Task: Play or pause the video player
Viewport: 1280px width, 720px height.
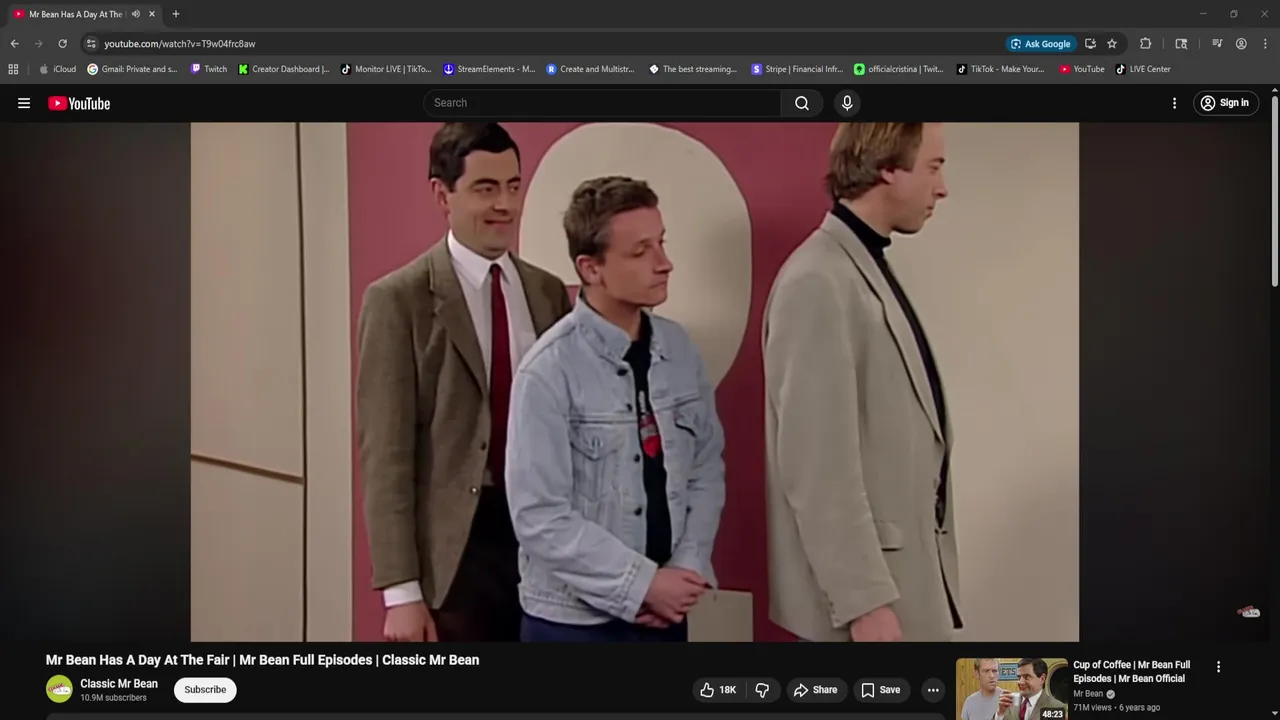Action: coord(634,382)
